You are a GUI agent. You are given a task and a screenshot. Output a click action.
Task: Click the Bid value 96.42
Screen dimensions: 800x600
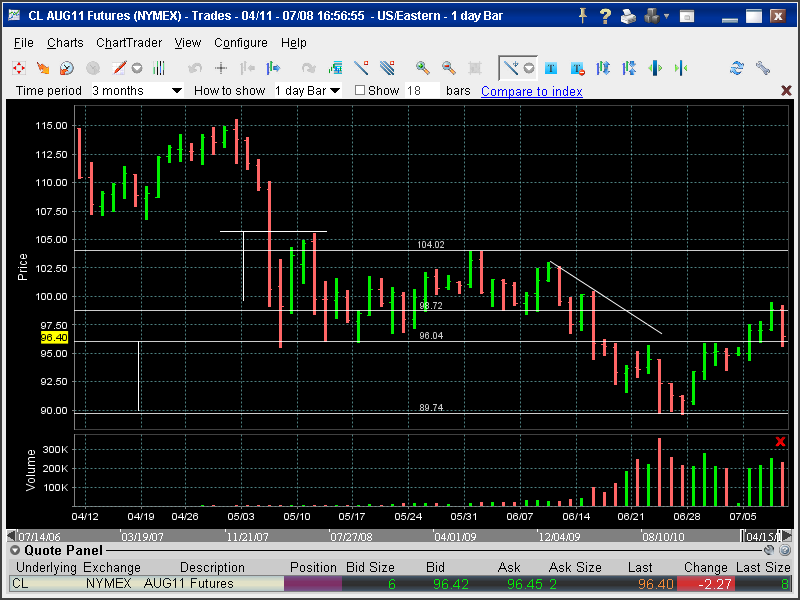pyautogui.click(x=451, y=584)
